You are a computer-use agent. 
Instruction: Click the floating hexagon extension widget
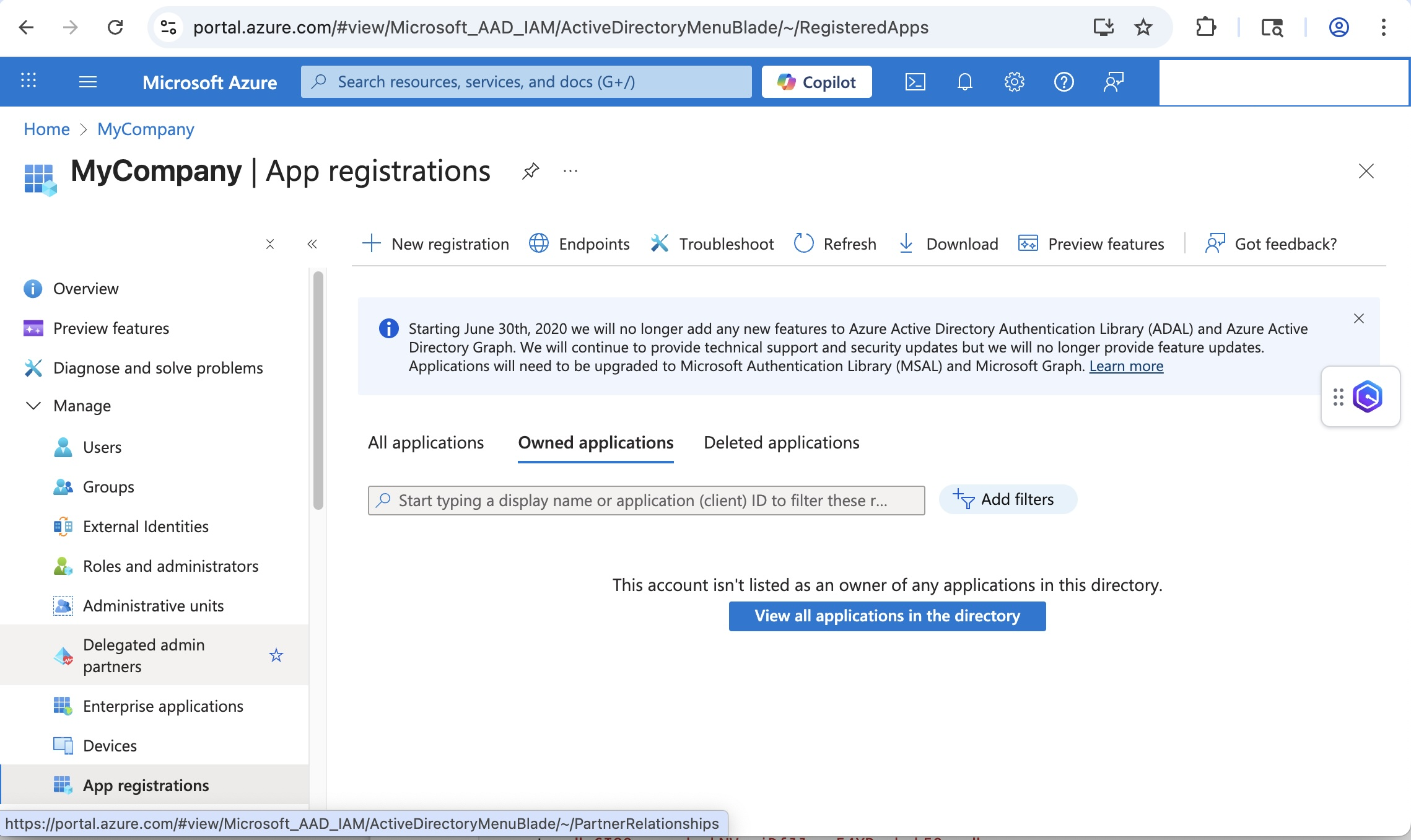[1368, 397]
